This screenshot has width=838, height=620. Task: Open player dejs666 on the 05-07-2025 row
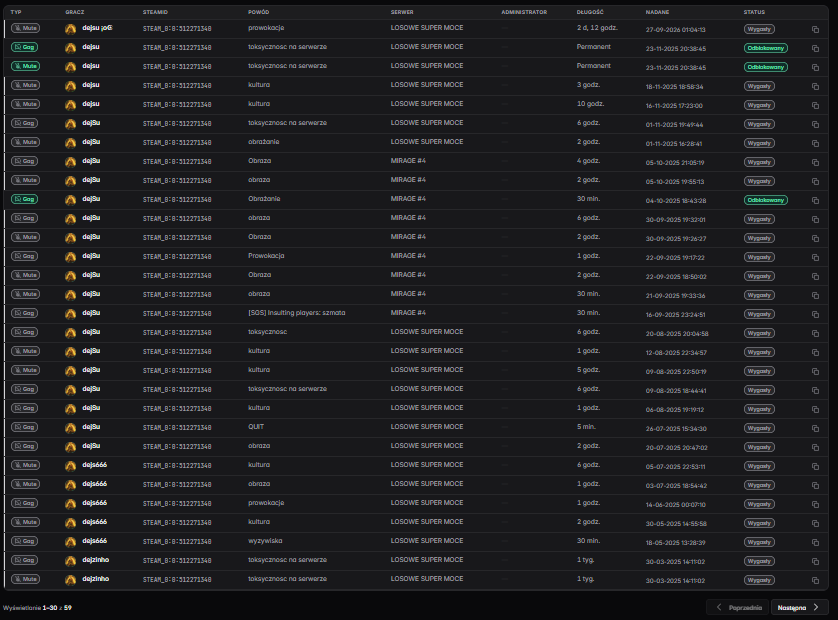95,465
